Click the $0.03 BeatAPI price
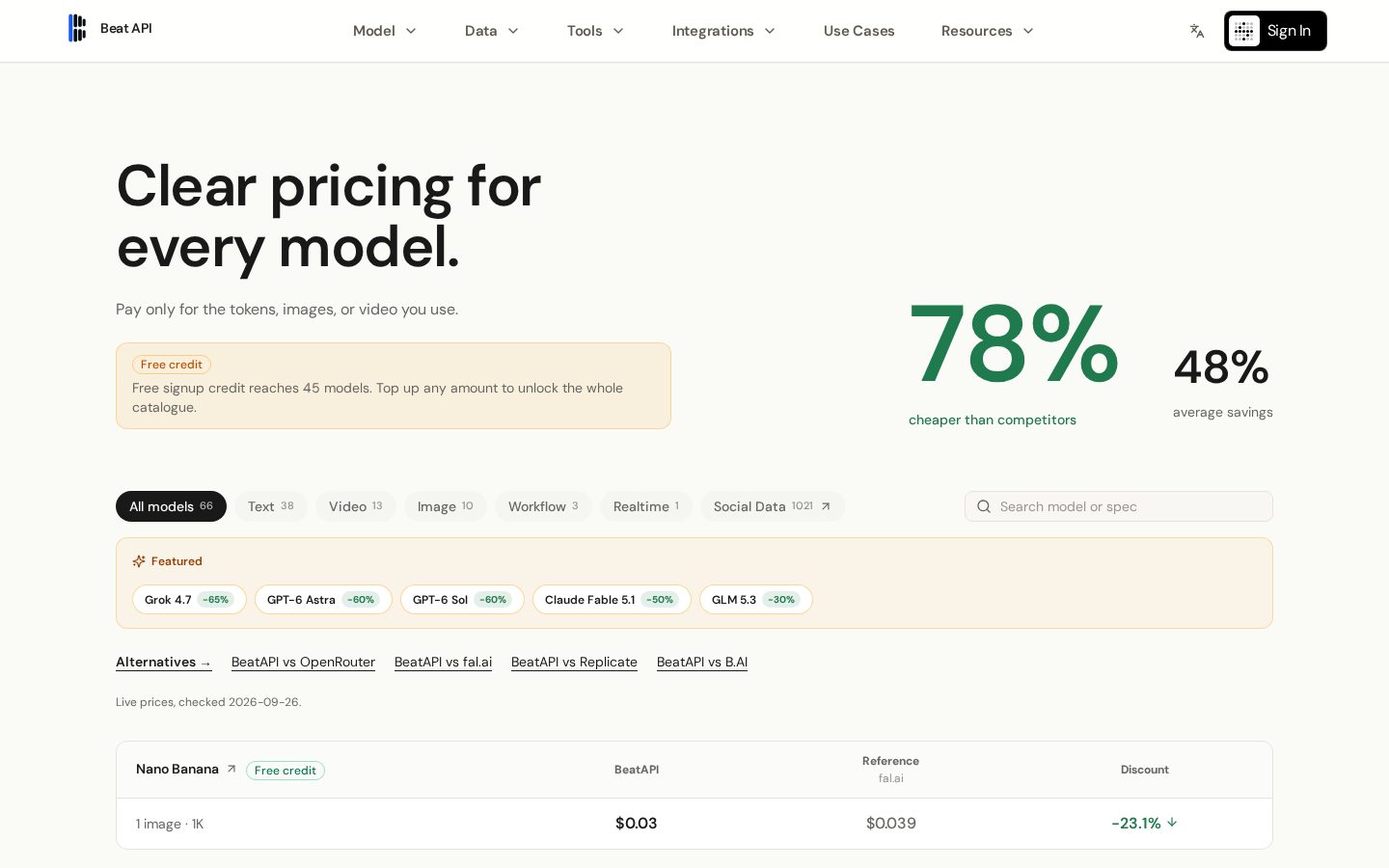The height and width of the screenshot is (868, 1389). click(636, 823)
